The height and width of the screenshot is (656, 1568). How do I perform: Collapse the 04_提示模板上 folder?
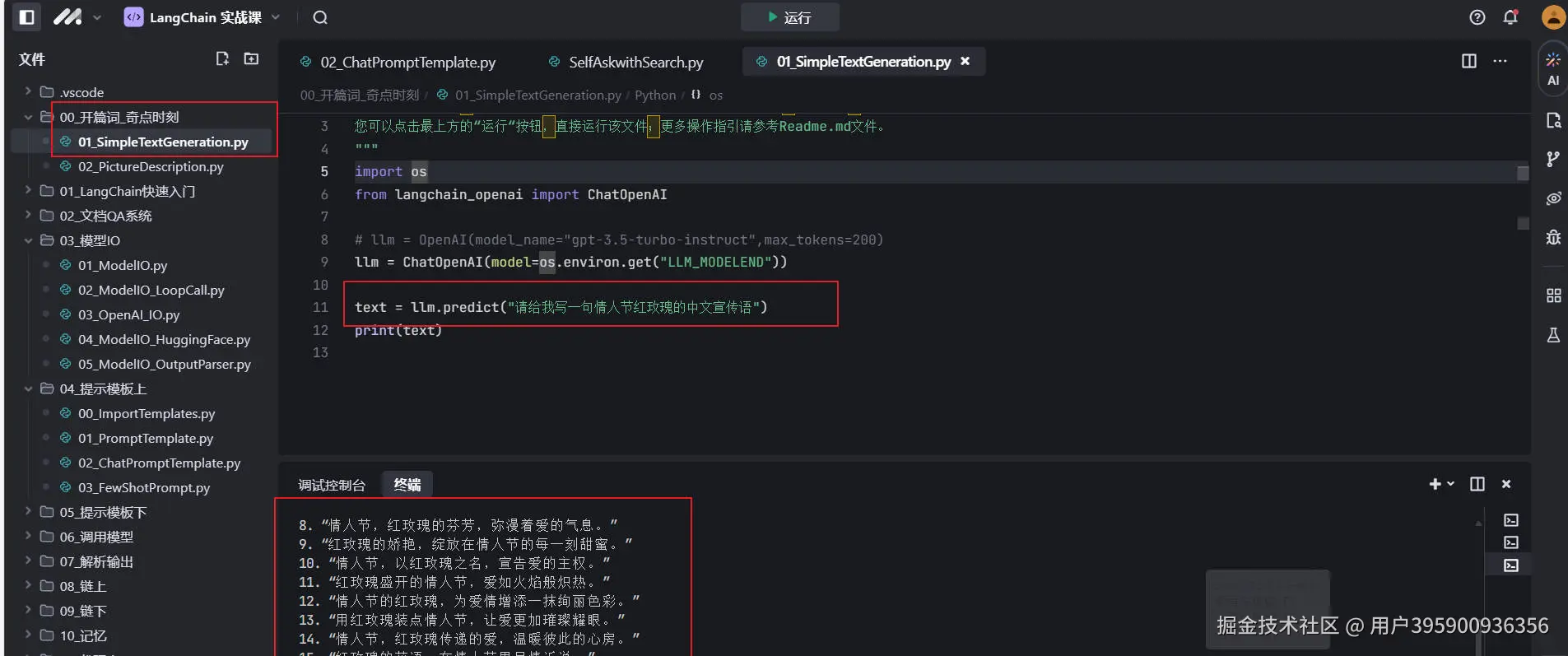click(28, 388)
